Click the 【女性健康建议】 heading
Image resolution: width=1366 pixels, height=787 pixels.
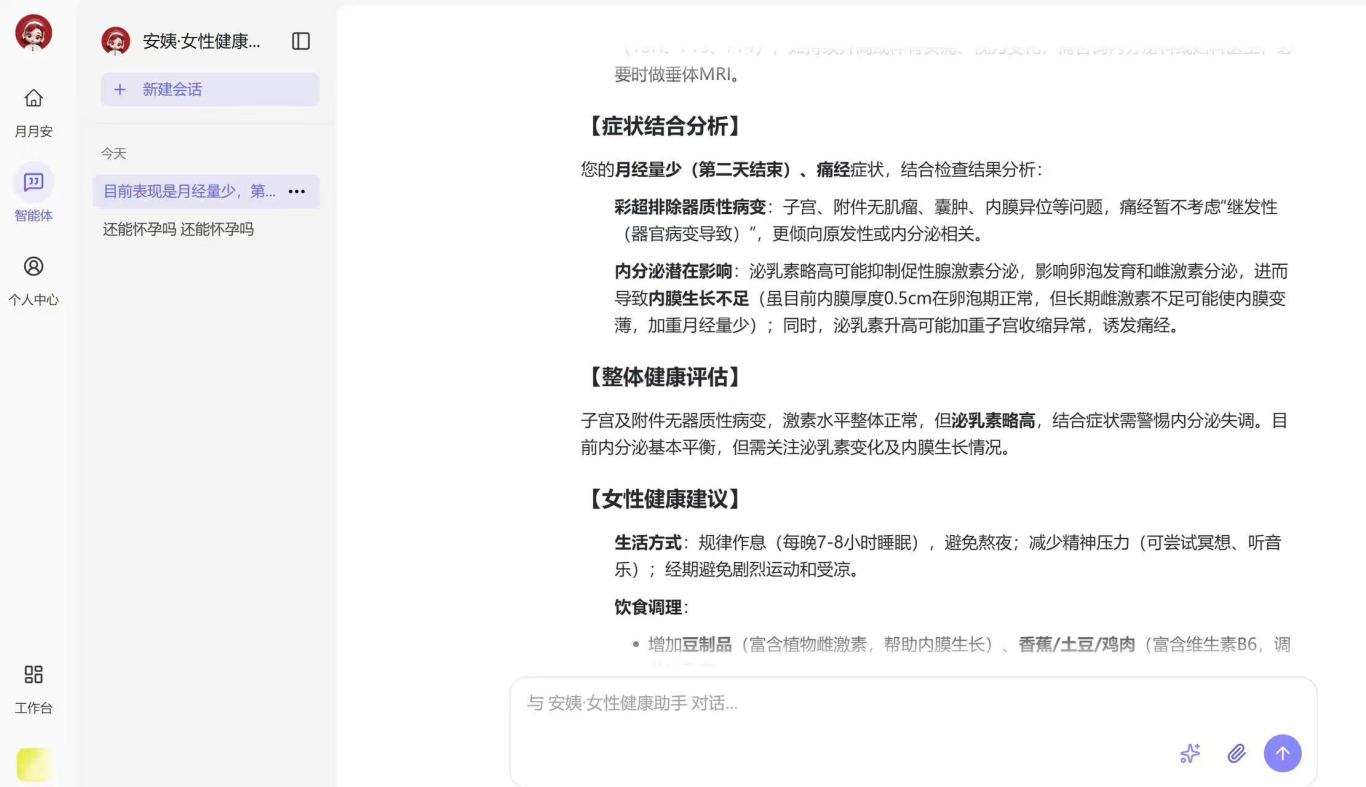click(x=664, y=499)
